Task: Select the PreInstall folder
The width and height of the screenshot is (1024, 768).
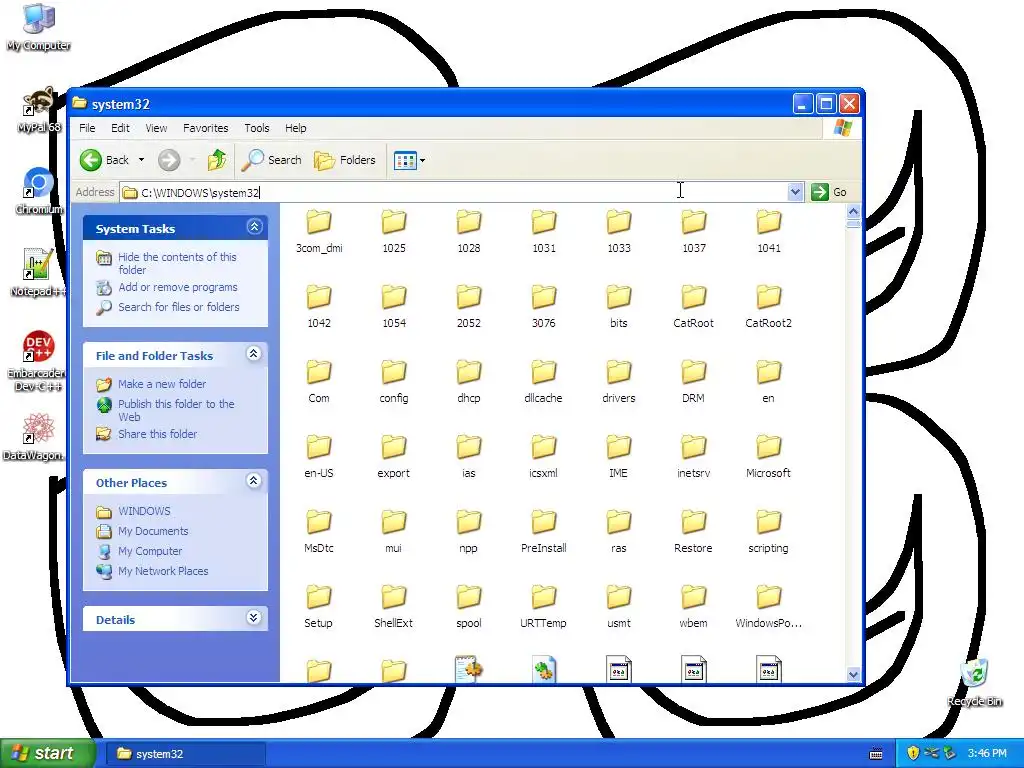Action: 543,532
